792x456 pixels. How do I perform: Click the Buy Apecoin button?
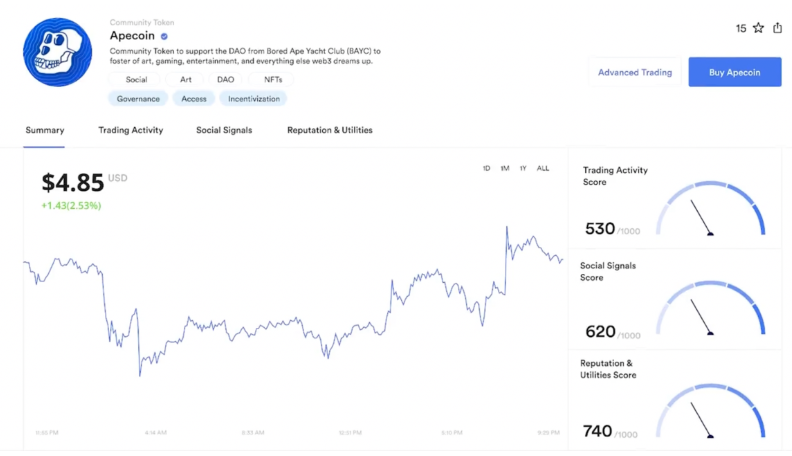coord(735,72)
